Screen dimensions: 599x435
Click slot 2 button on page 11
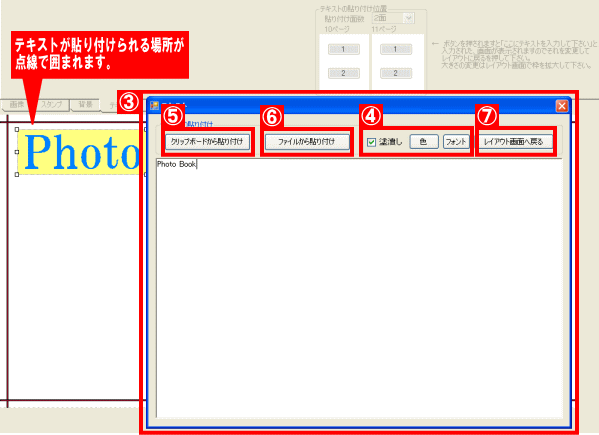(396, 73)
